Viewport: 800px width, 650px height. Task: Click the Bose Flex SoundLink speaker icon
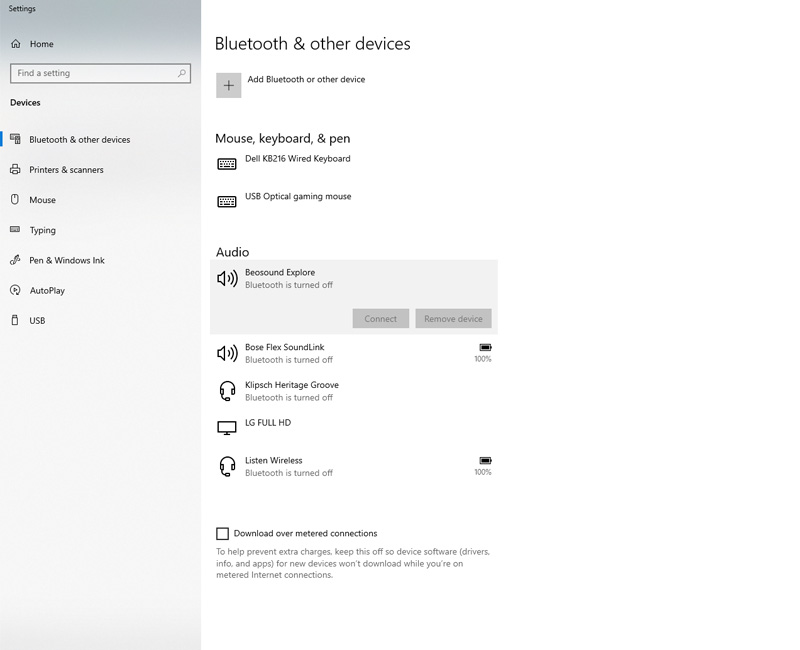(228, 353)
